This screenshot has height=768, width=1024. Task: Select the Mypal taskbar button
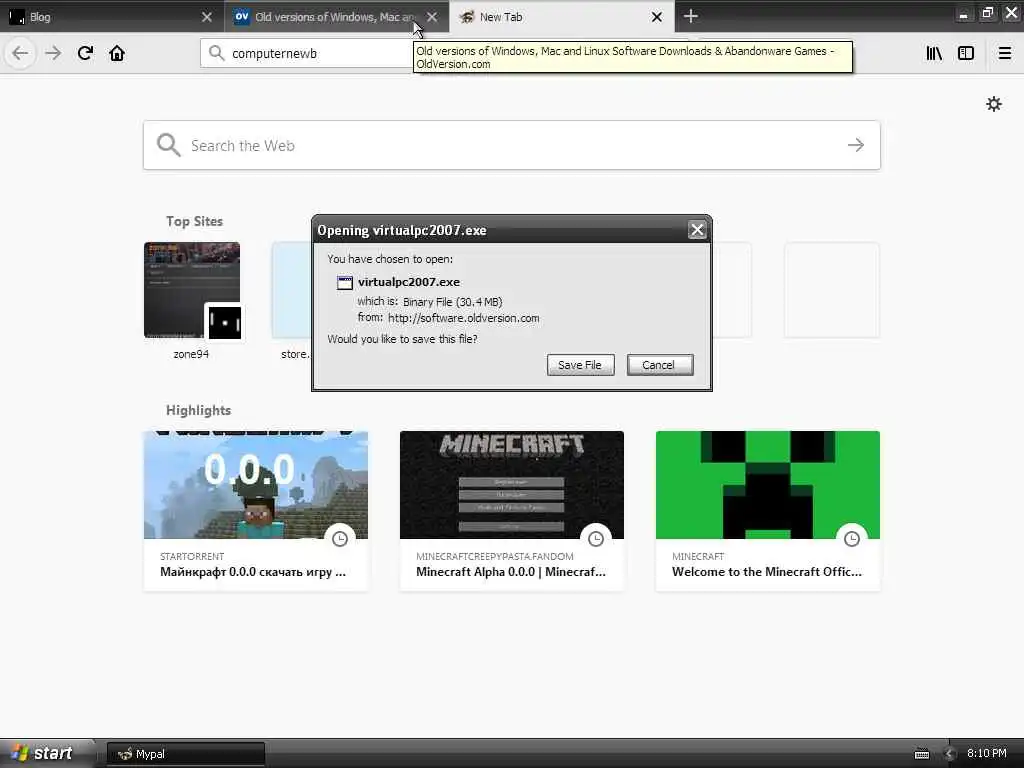pos(185,754)
